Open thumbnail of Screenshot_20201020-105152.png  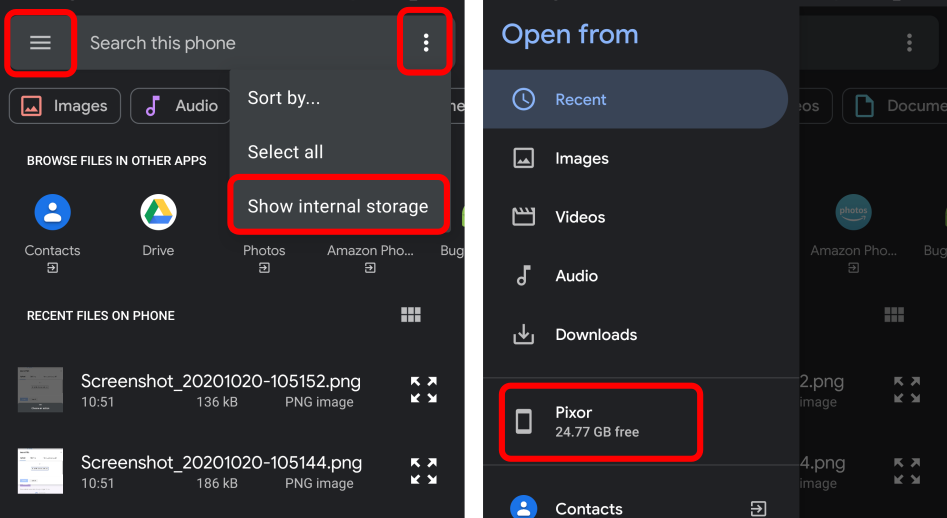click(x=40, y=390)
